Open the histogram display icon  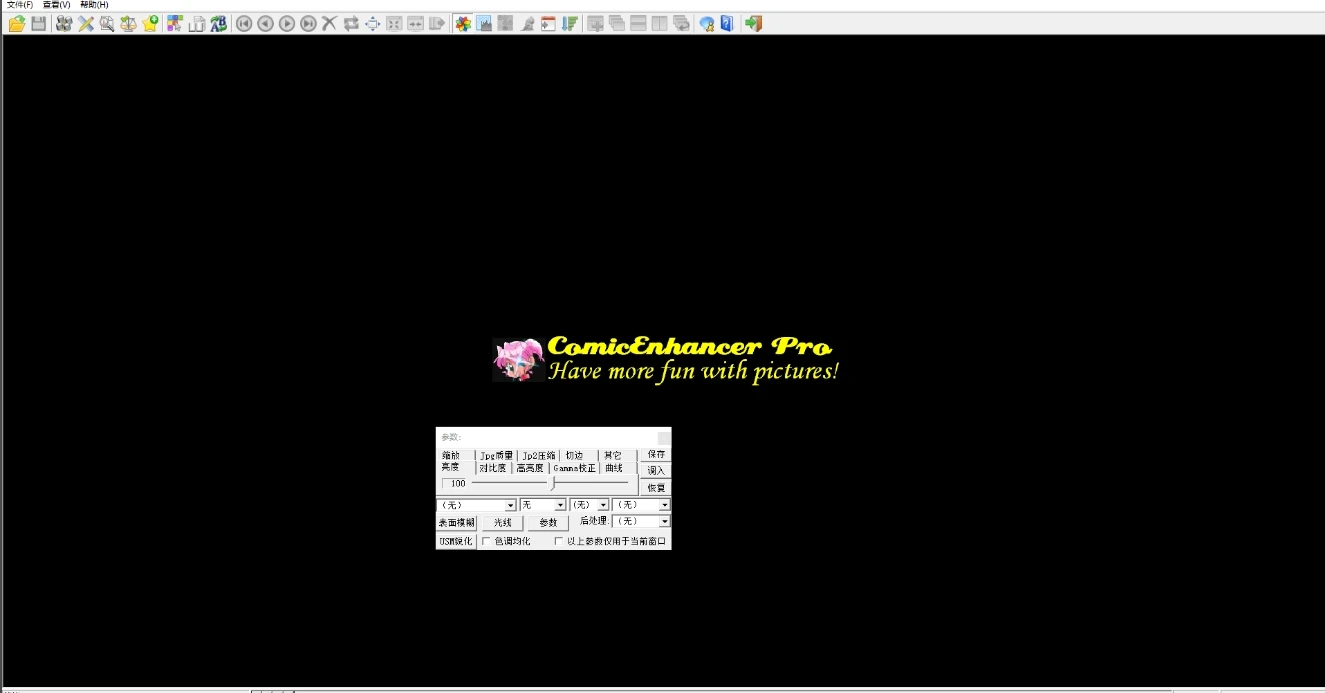(485, 24)
